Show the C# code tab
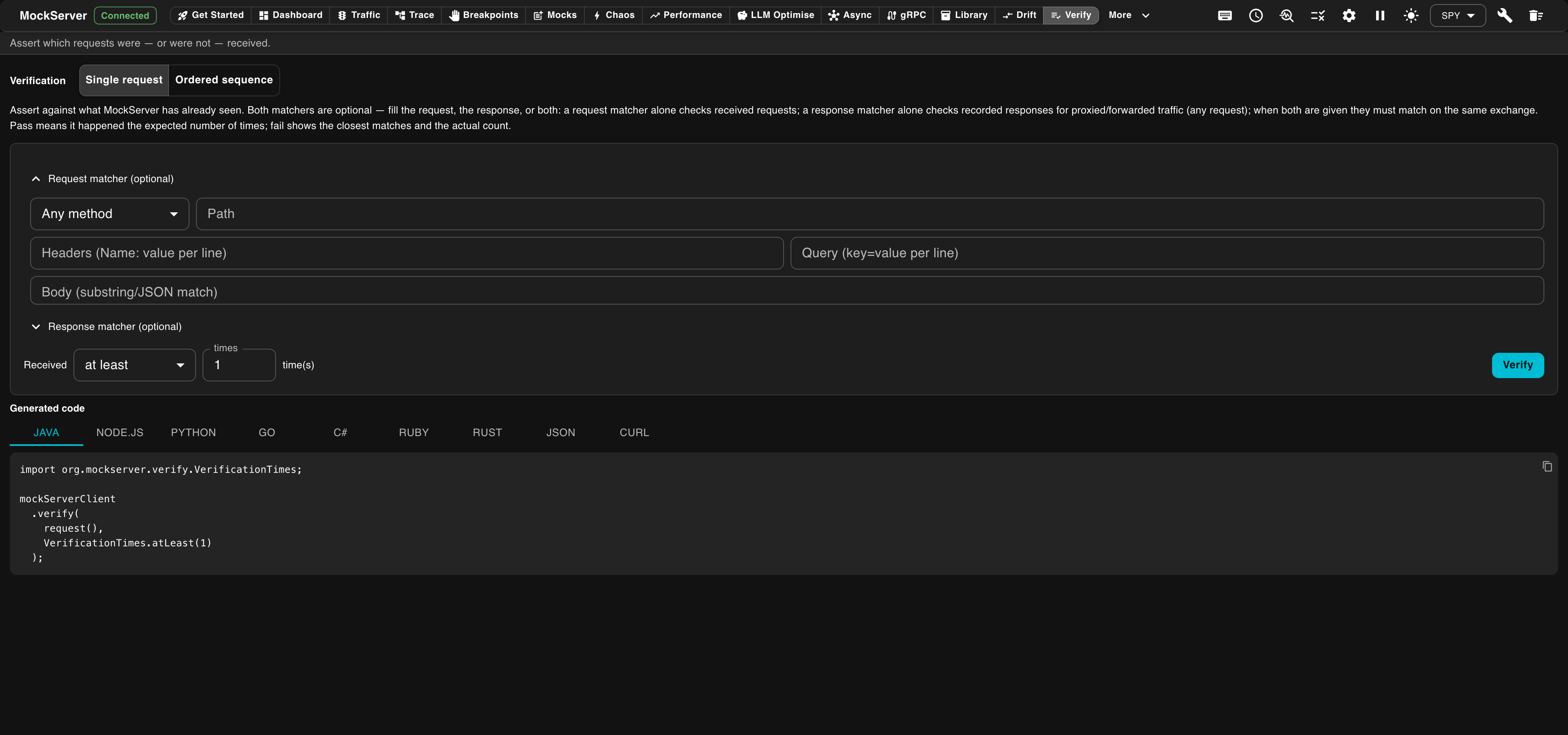The height and width of the screenshot is (735, 1568). [340, 432]
